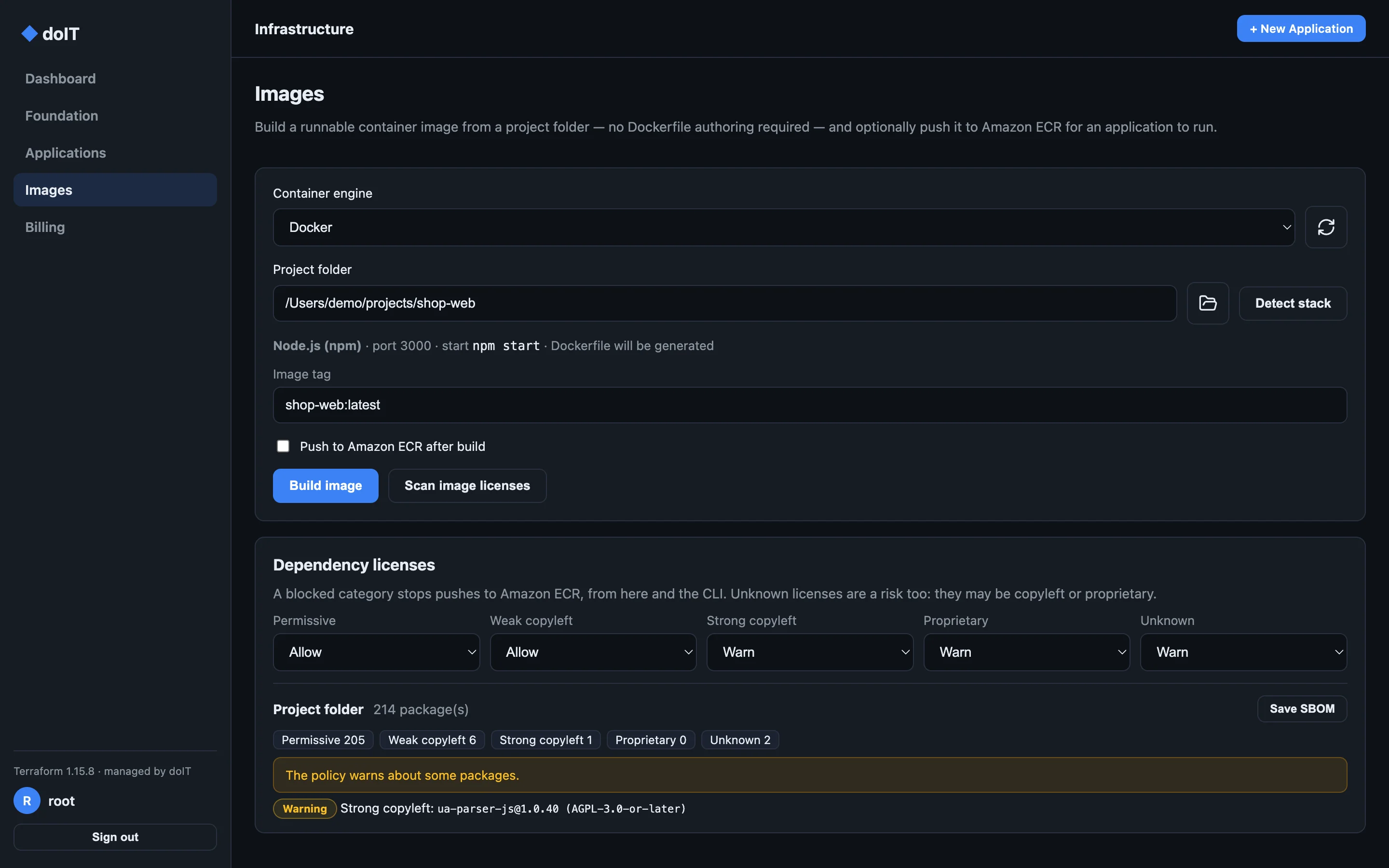The image size is (1389, 868).
Task: Open the Permissive policy dropdown
Action: click(376, 652)
